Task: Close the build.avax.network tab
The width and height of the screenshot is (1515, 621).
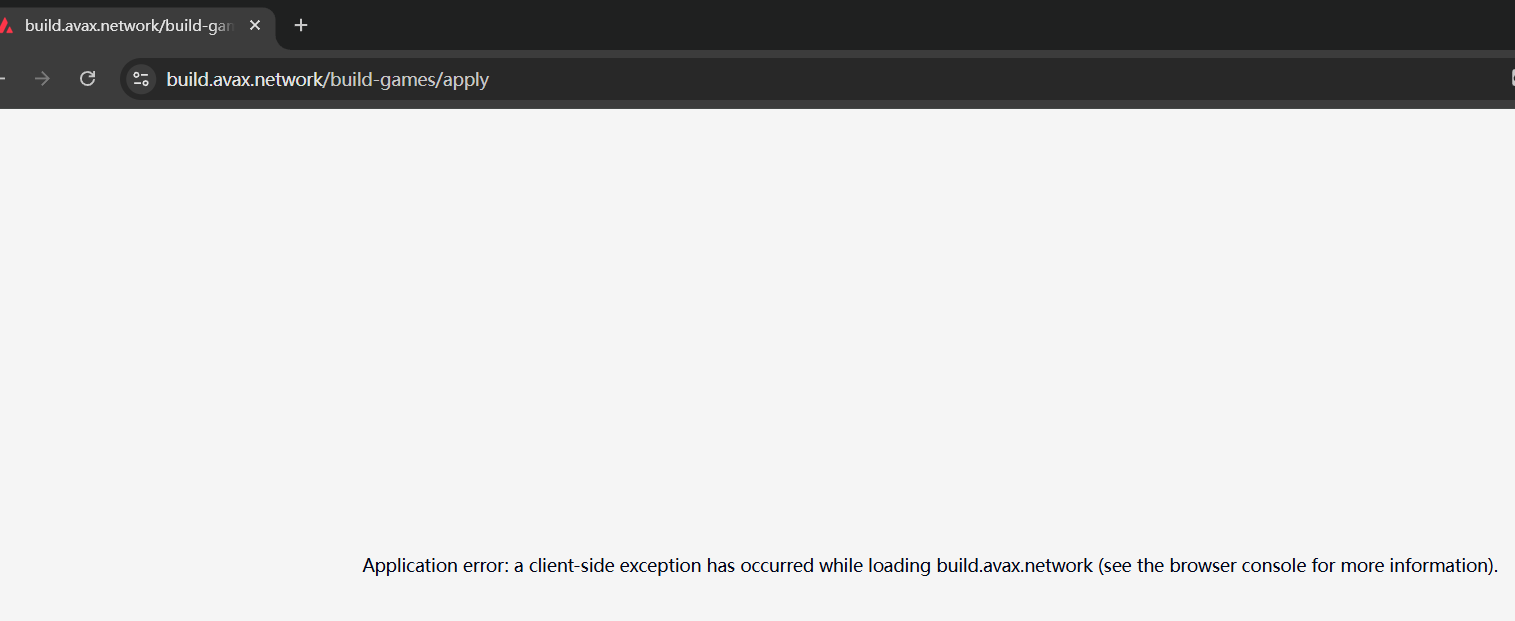Action: click(x=255, y=25)
